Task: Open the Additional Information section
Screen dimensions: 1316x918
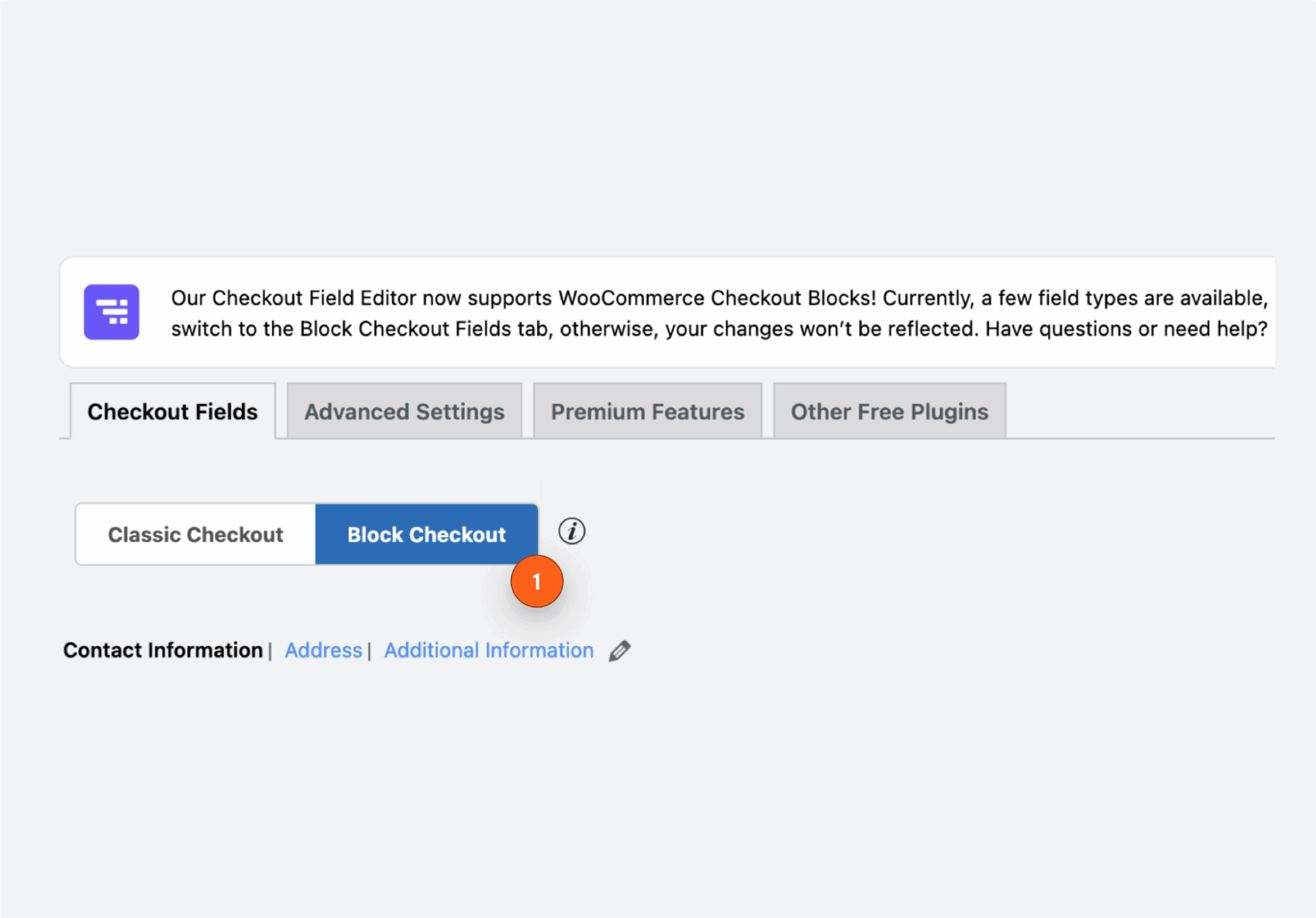Action: tap(488, 650)
